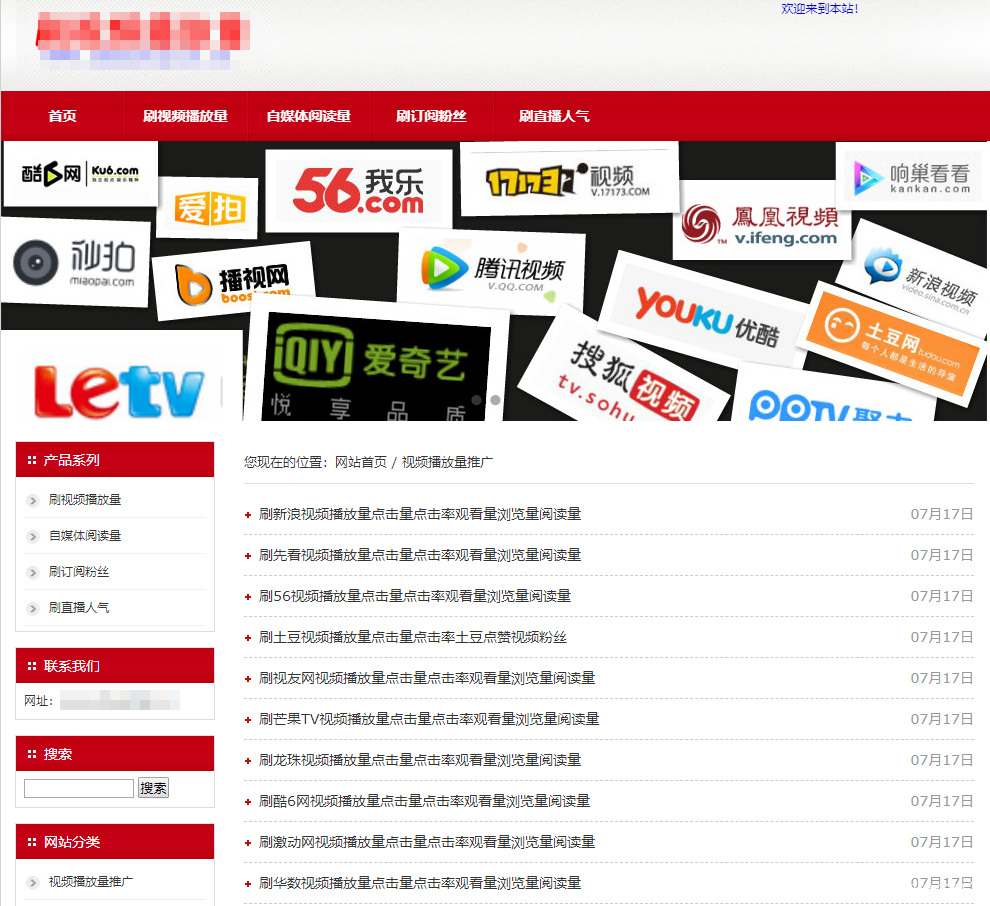Open the 刷直播人气 navigation tab
This screenshot has height=906, width=990.
tap(554, 116)
